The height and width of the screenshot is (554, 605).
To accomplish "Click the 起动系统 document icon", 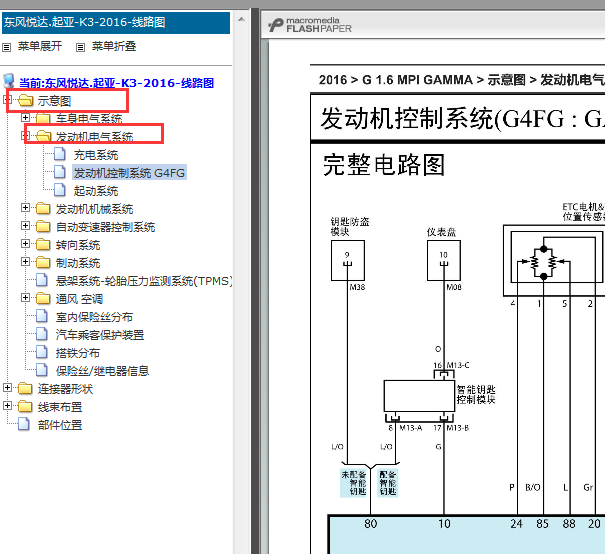I will (x=60, y=190).
